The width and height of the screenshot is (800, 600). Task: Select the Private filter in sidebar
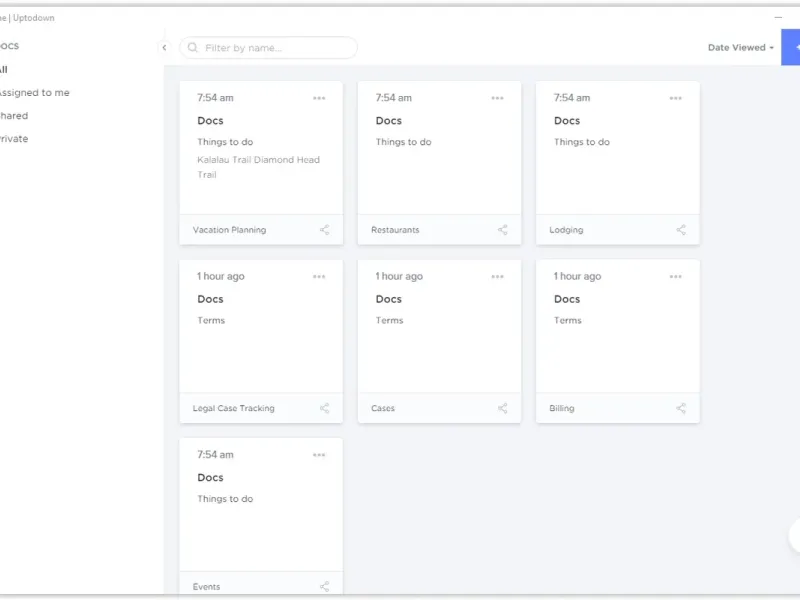click(14, 139)
